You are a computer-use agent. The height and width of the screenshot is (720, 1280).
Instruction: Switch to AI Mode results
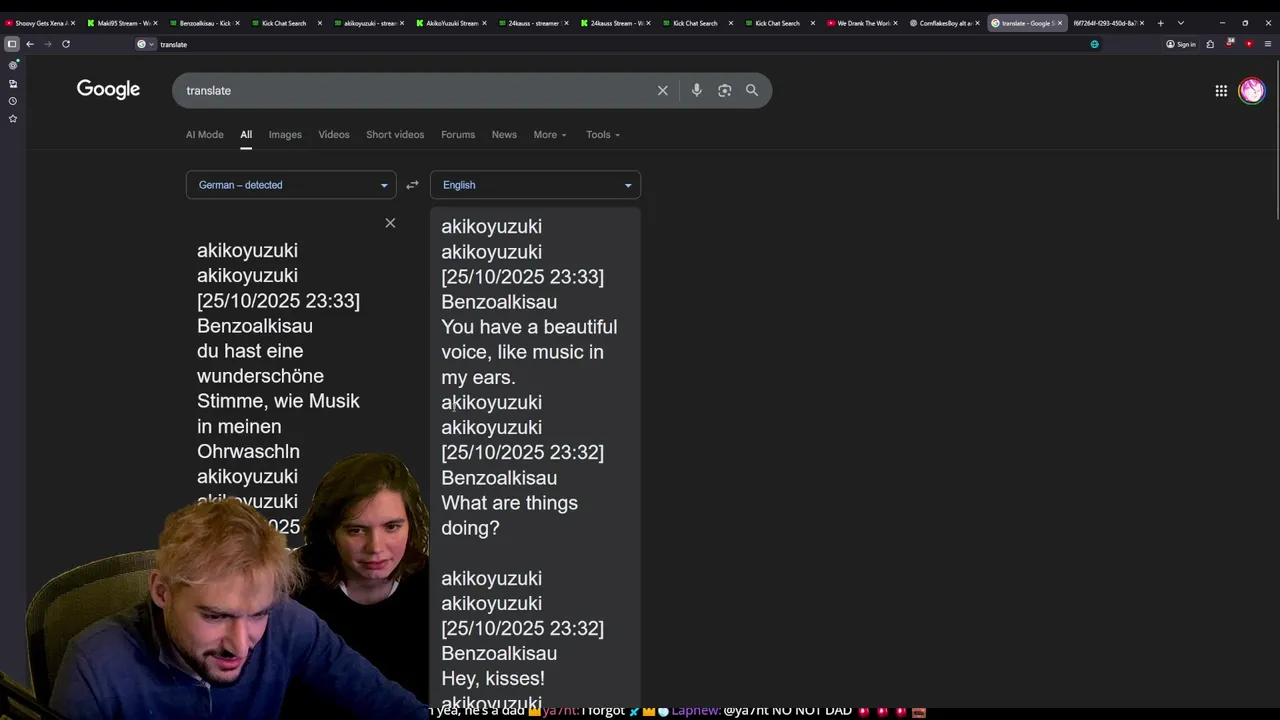[205, 135]
